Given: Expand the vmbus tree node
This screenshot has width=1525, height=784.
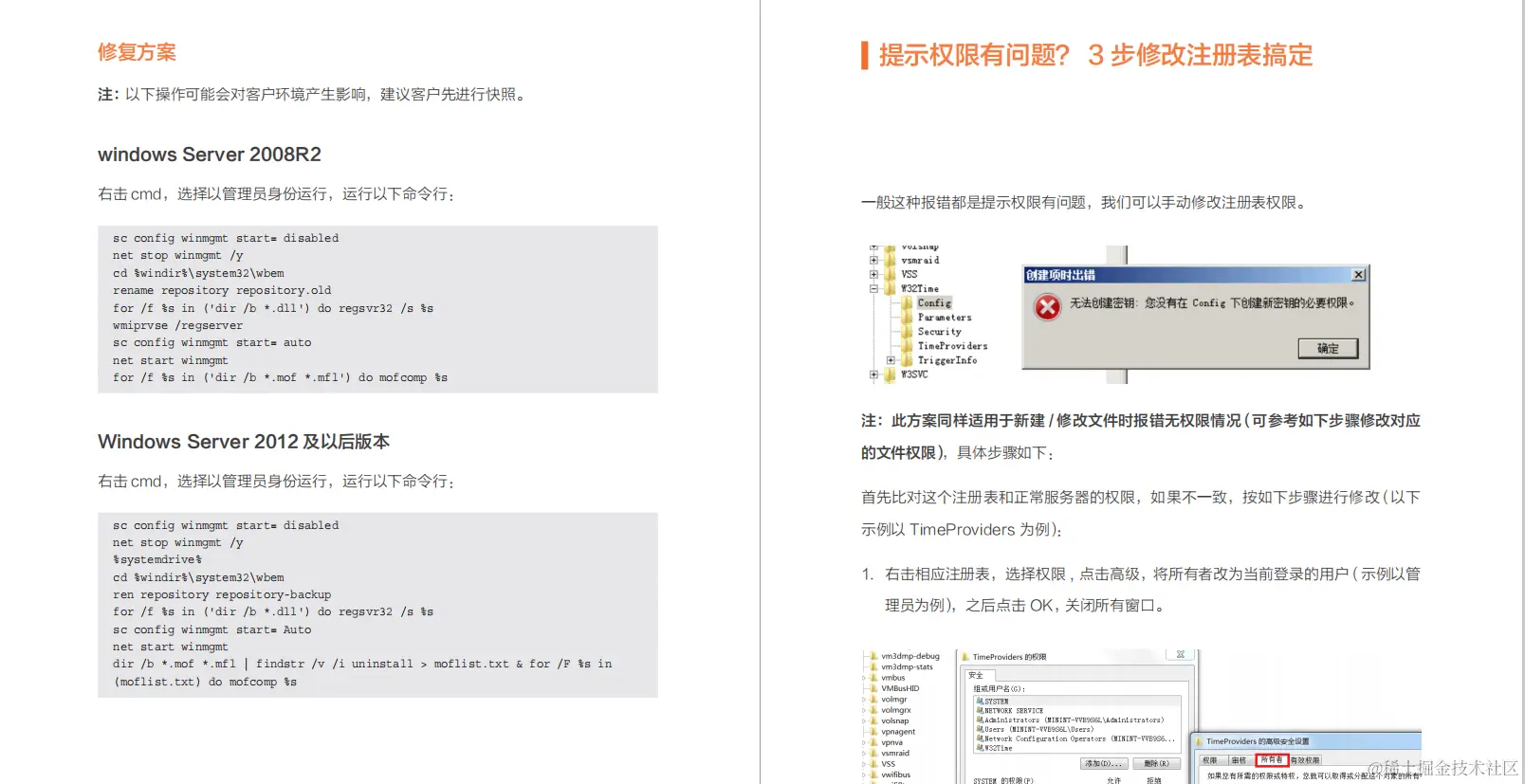Looking at the screenshot, I should click(x=864, y=678).
